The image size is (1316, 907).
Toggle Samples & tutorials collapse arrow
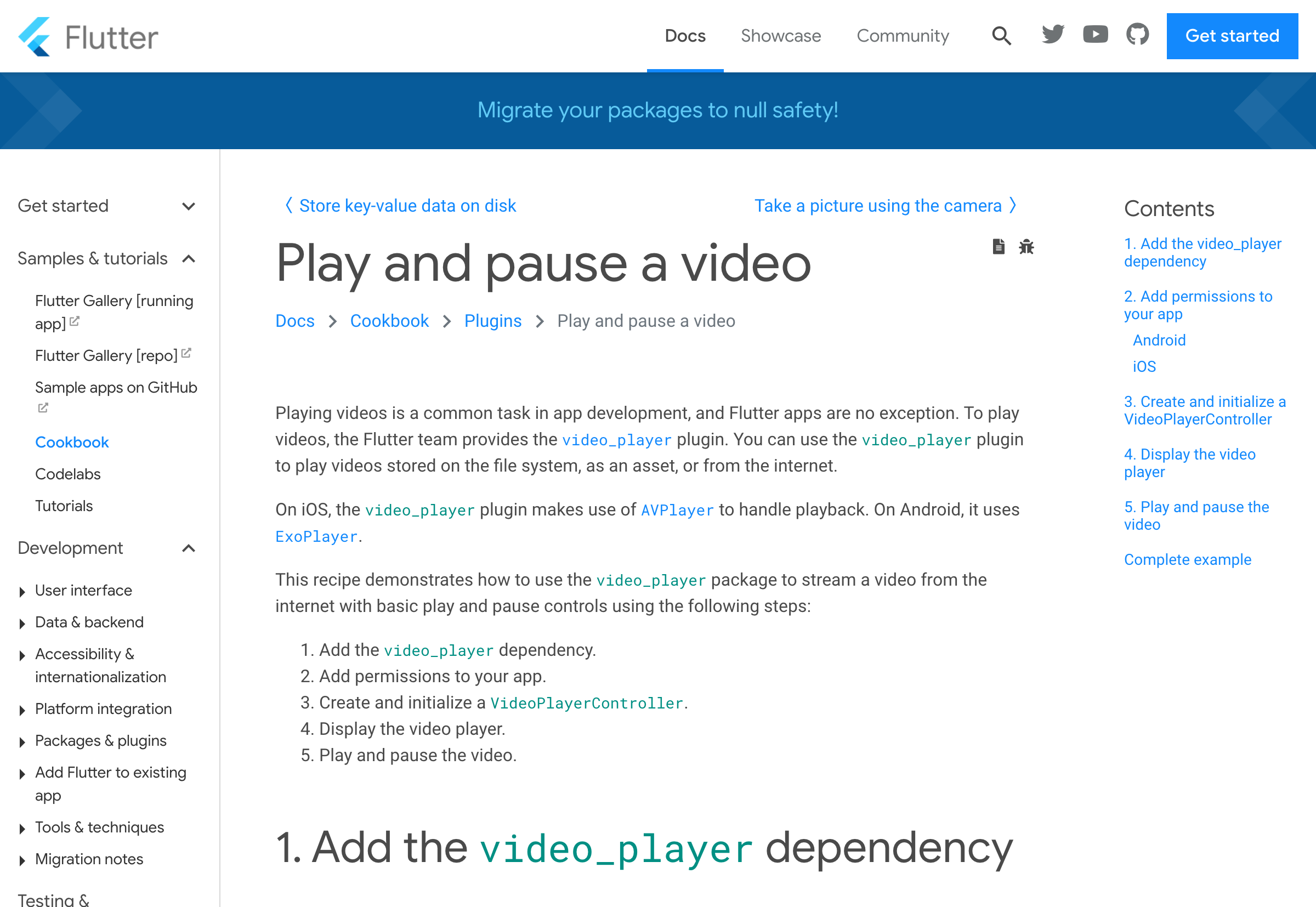tap(190, 258)
